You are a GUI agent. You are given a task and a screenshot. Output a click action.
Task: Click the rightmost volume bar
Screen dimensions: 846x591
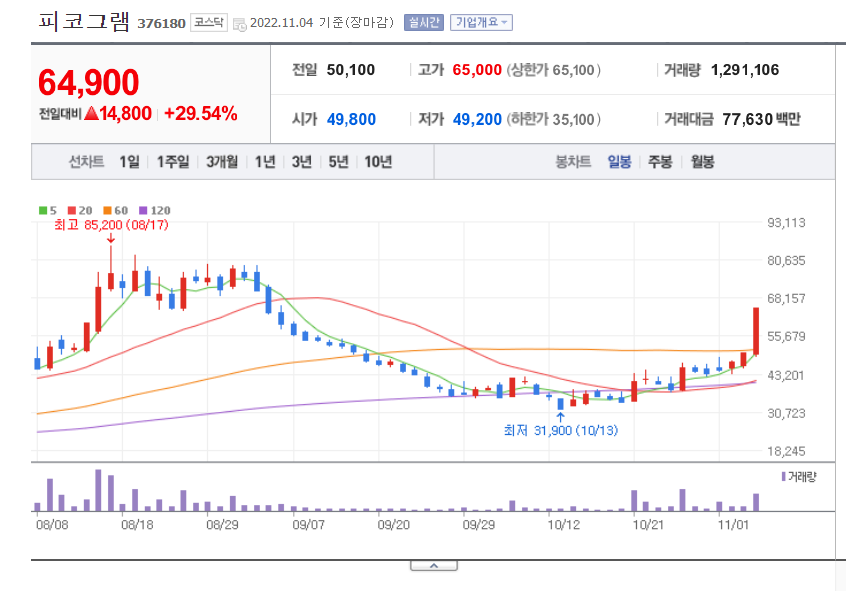click(756, 502)
